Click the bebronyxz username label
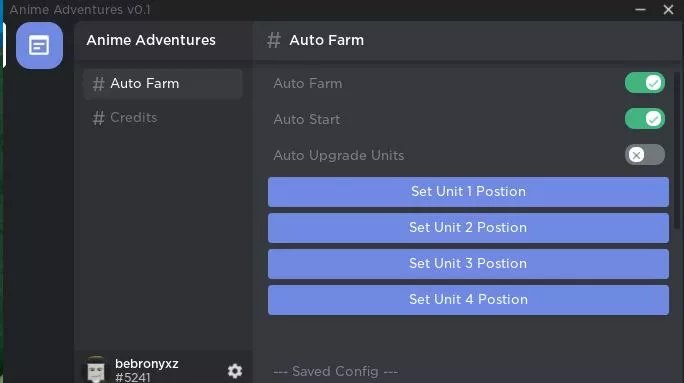The height and width of the screenshot is (383, 684). click(x=147, y=364)
